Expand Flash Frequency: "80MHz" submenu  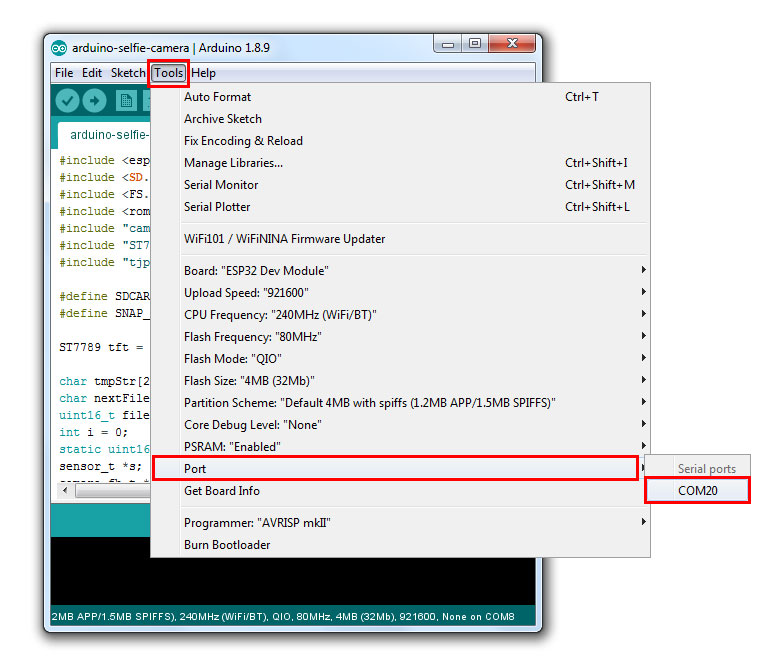pos(400,337)
